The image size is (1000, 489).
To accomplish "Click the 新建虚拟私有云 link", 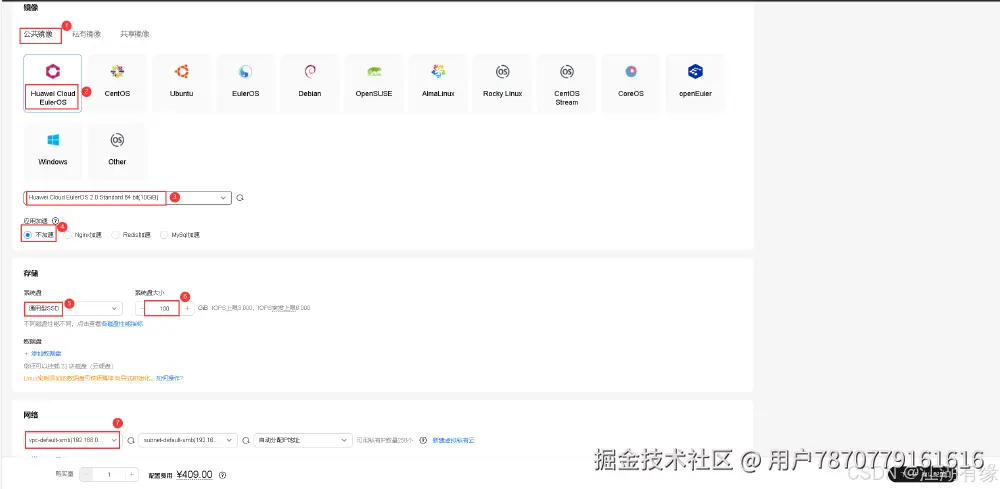I will pos(453,441).
